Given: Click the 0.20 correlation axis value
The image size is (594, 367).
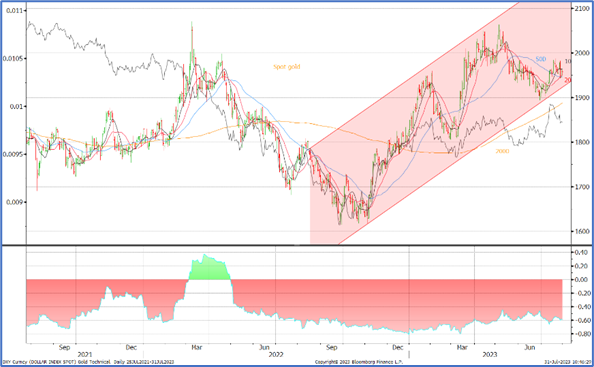Looking at the screenshot, I should 581,266.
